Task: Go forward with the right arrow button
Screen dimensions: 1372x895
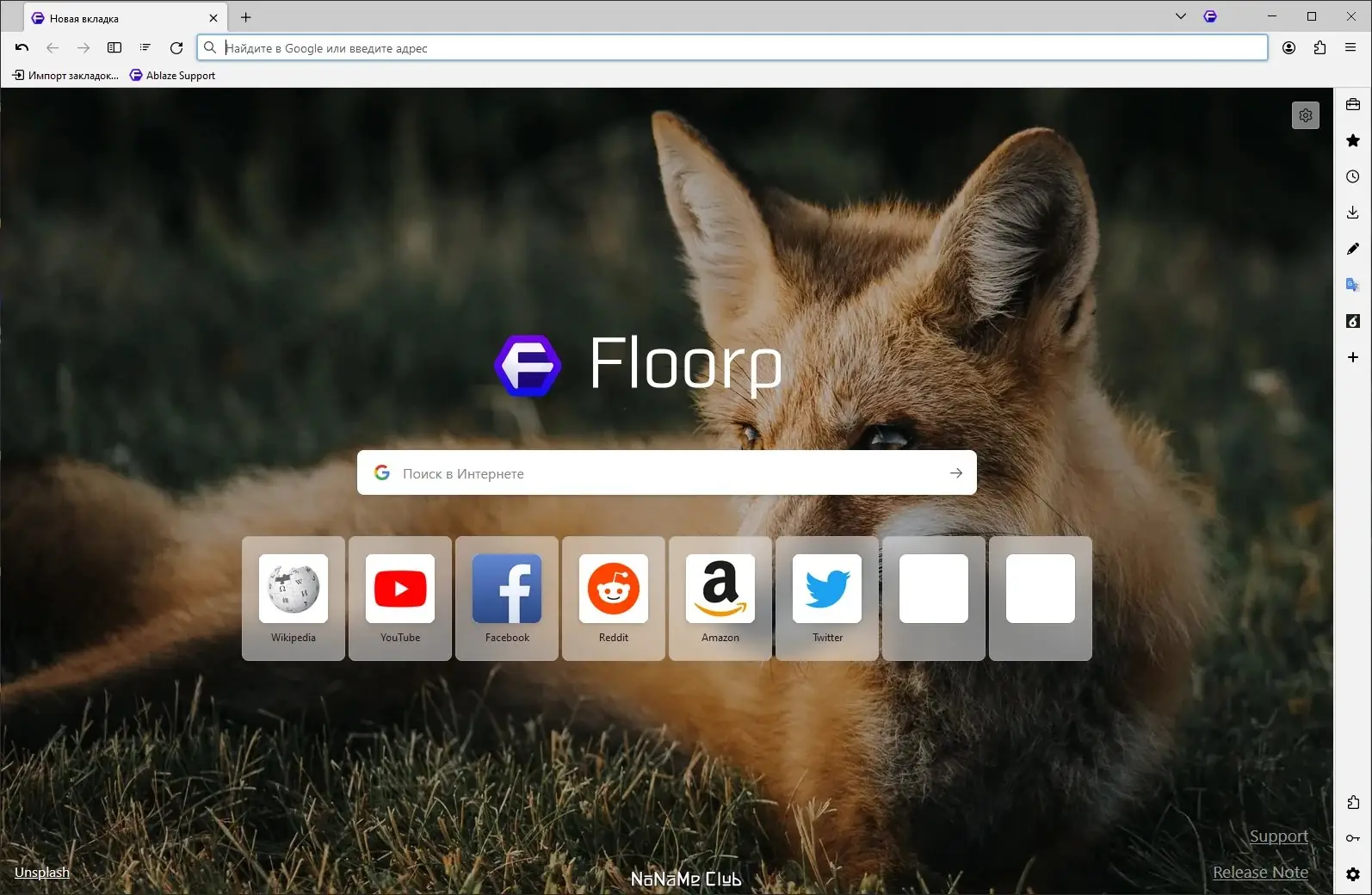Action: click(x=83, y=48)
